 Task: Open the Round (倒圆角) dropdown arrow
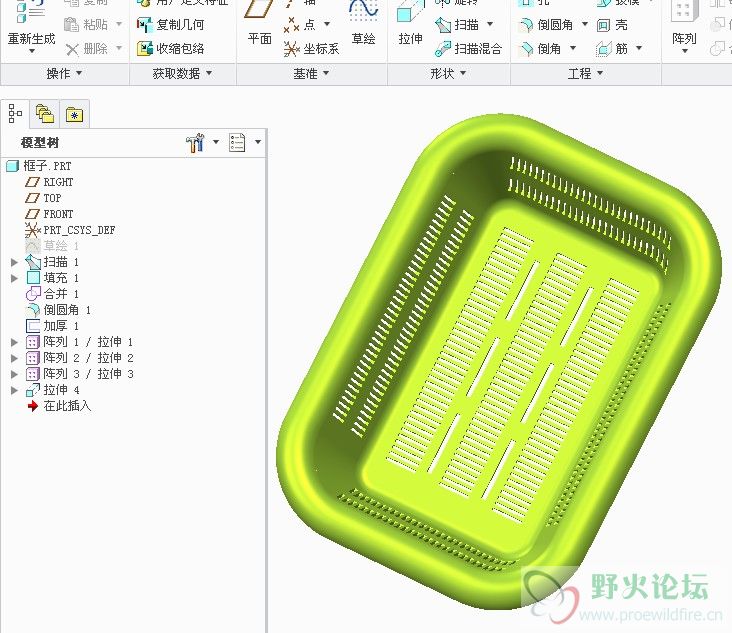[584, 24]
